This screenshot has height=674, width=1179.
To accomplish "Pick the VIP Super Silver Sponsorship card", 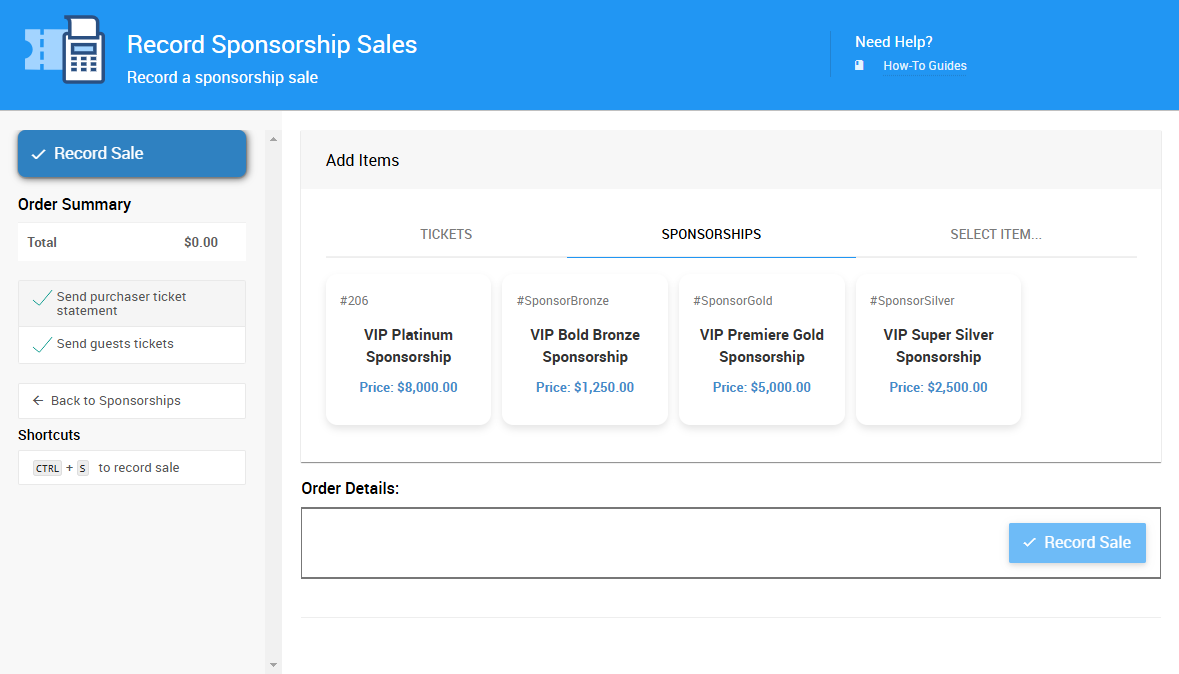I will [x=938, y=349].
